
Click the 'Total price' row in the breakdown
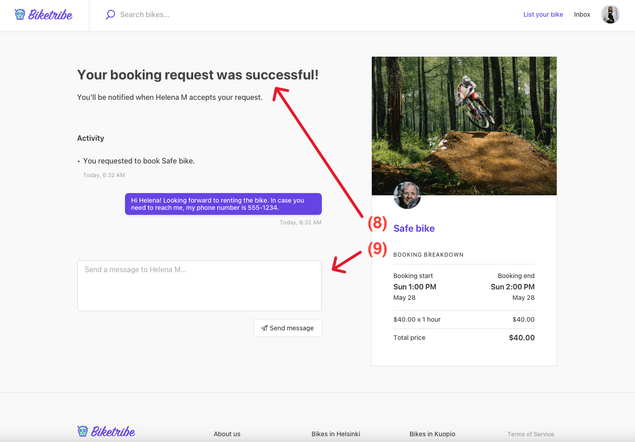tap(464, 338)
